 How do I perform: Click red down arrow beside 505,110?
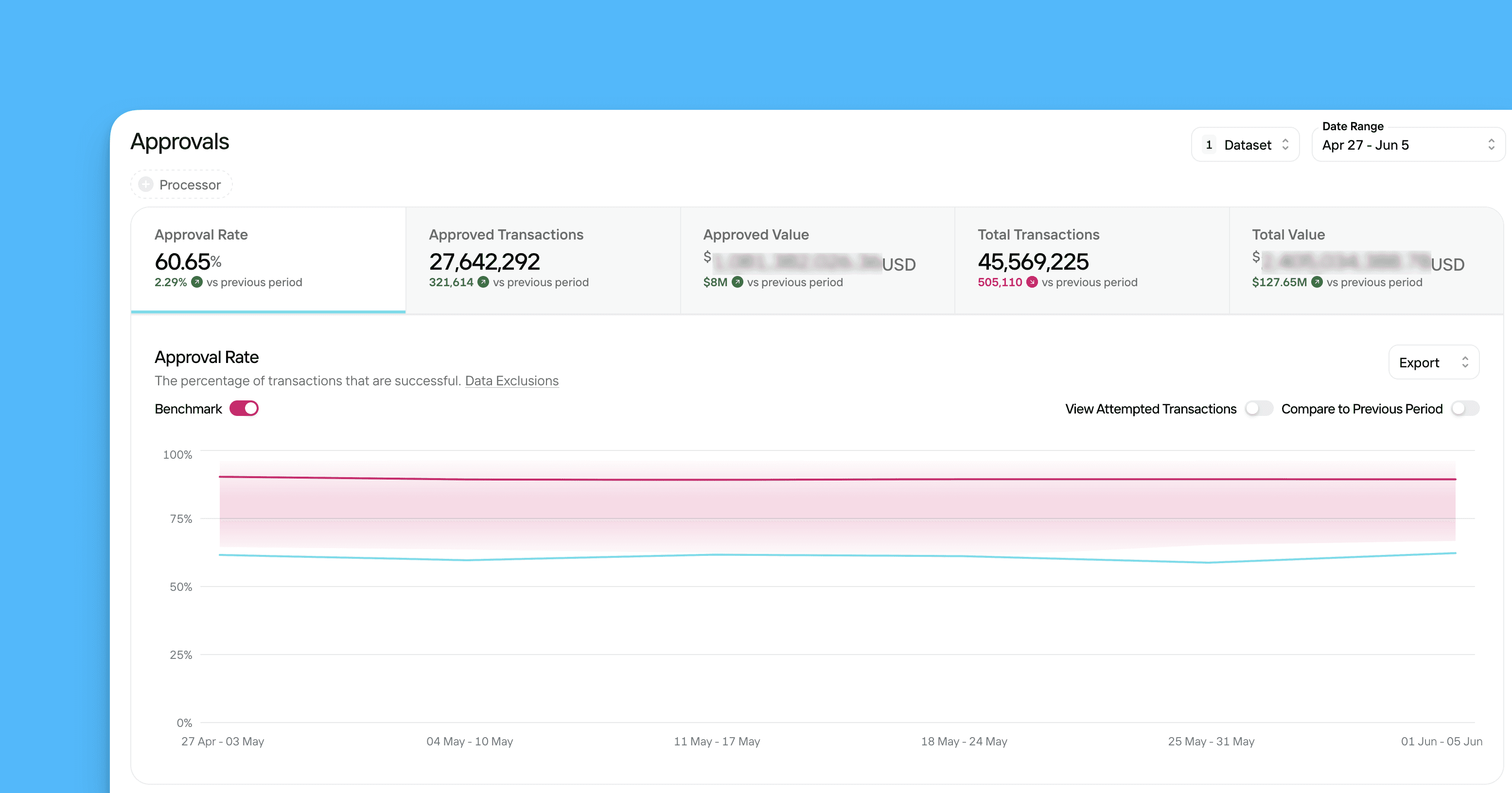click(1032, 282)
